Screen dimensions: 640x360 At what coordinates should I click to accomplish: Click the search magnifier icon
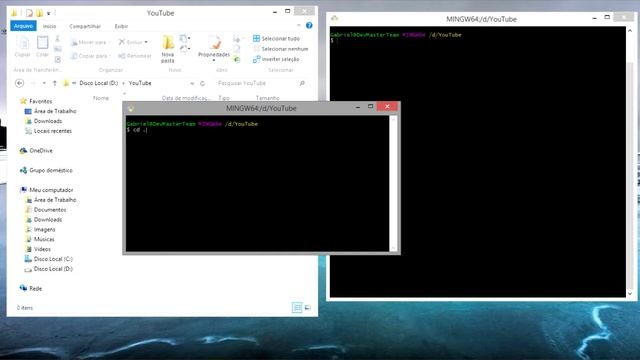click(302, 83)
